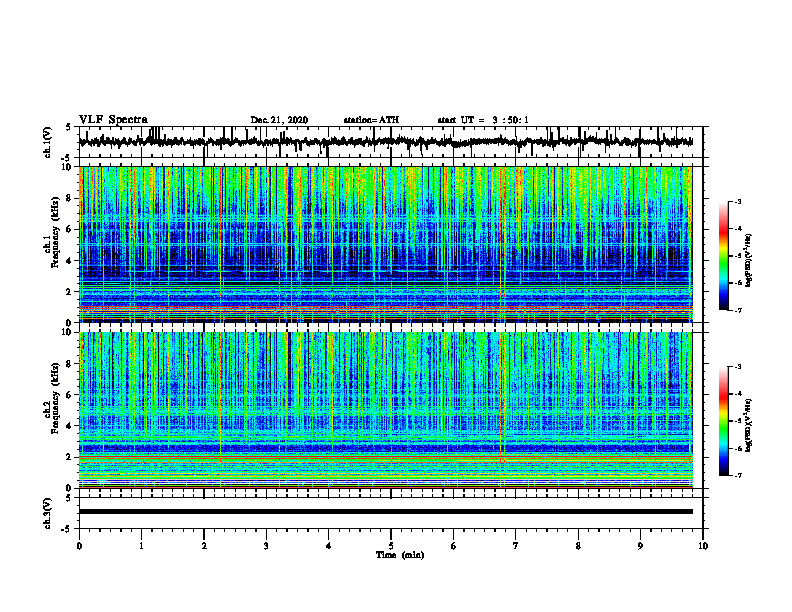The width and height of the screenshot is (792, 612).
Task: Click the '-5' tick on ch.3(V) axis
Action: pyautogui.click(x=67, y=529)
